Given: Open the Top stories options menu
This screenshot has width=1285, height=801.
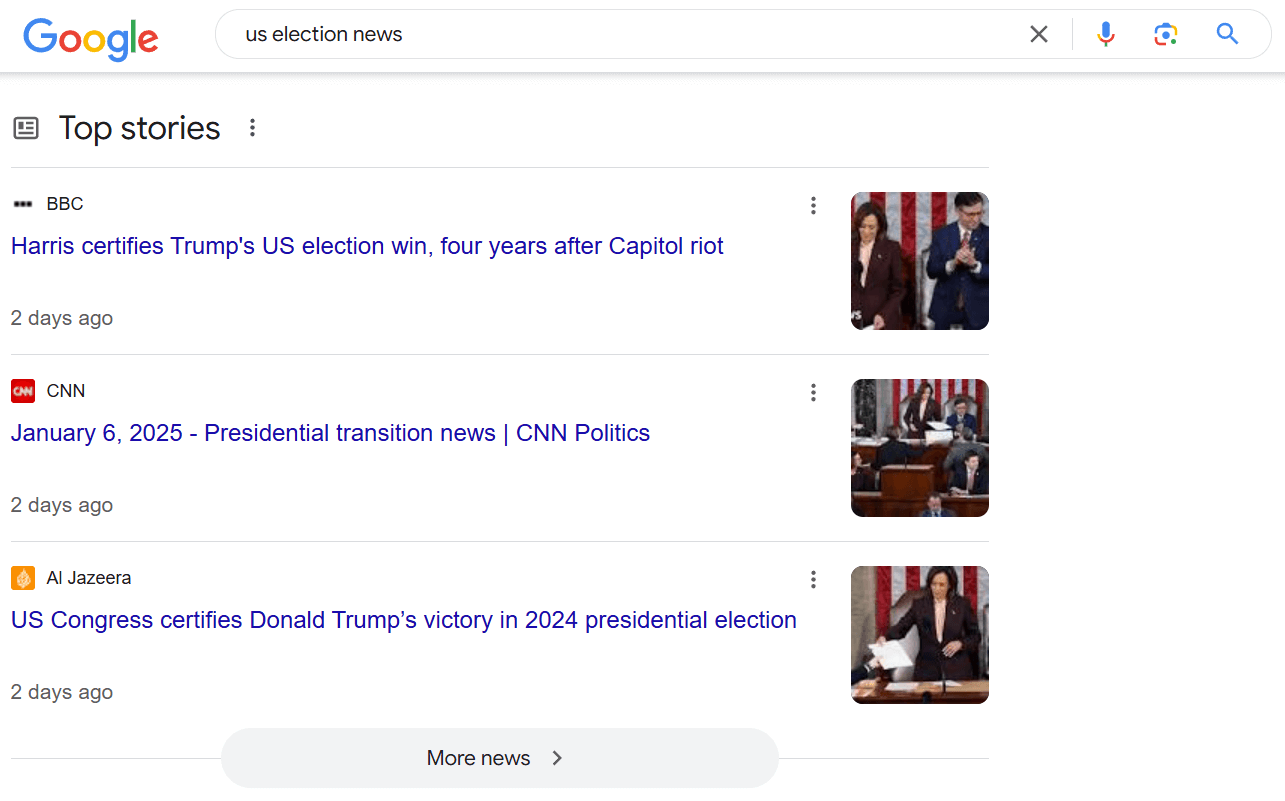Looking at the screenshot, I should pos(252,127).
